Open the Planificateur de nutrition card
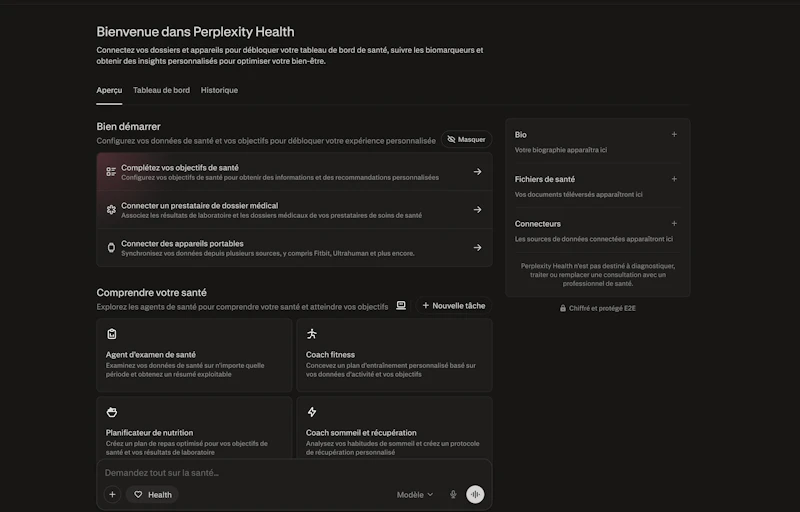The height and width of the screenshot is (512, 800). (194, 428)
